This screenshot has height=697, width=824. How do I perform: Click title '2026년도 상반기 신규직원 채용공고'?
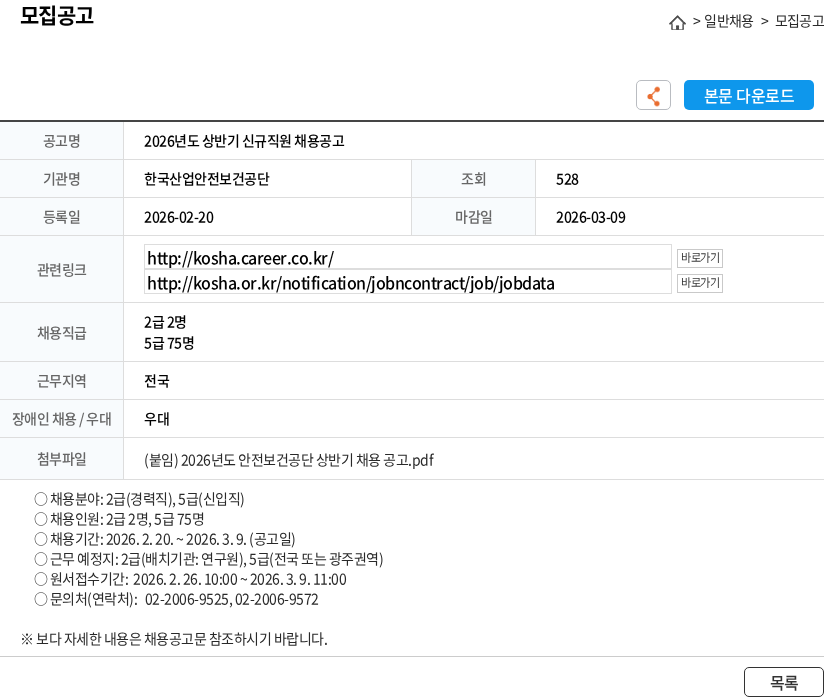244,141
